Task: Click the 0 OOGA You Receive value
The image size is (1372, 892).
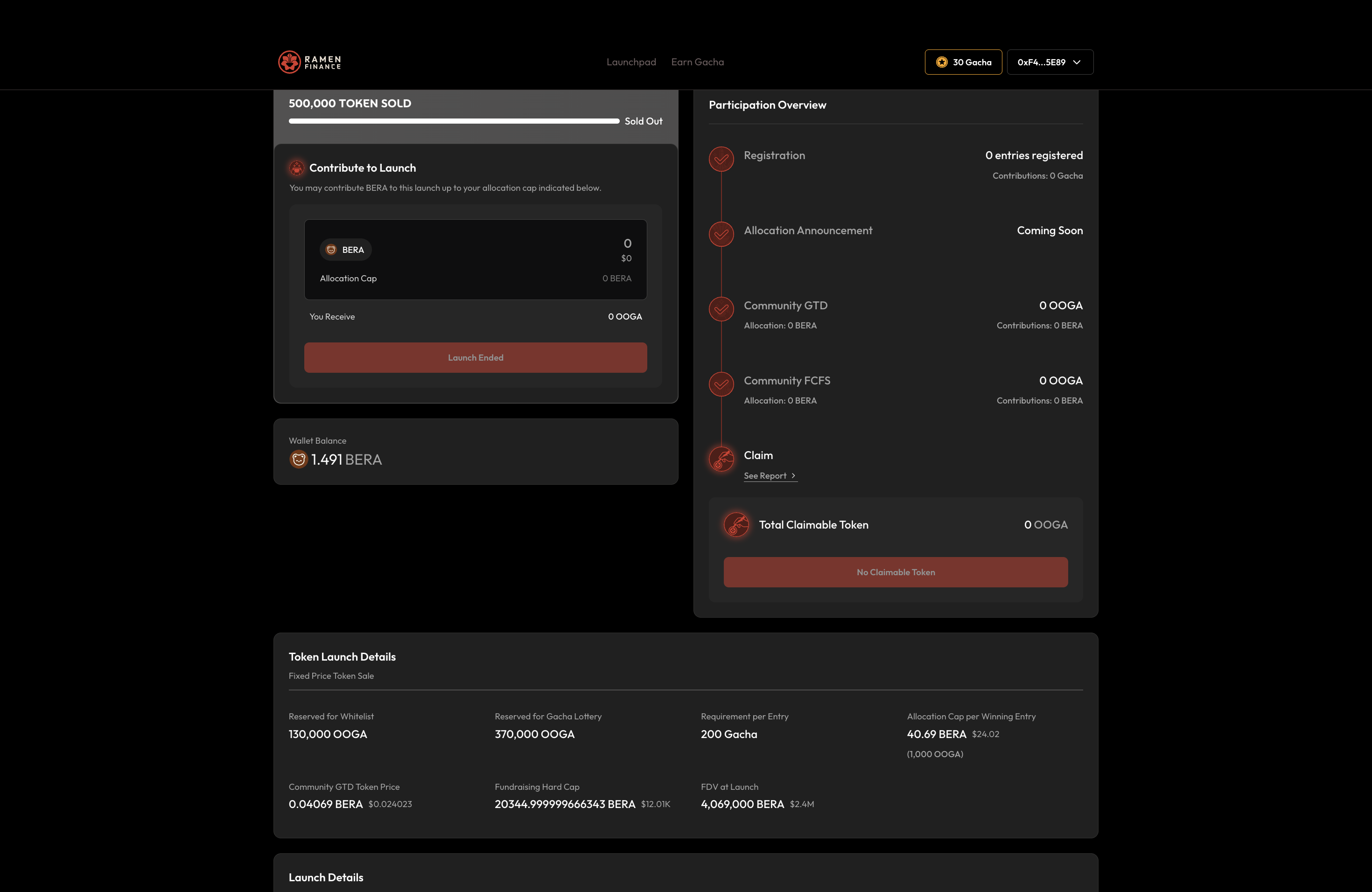Action: pos(625,317)
